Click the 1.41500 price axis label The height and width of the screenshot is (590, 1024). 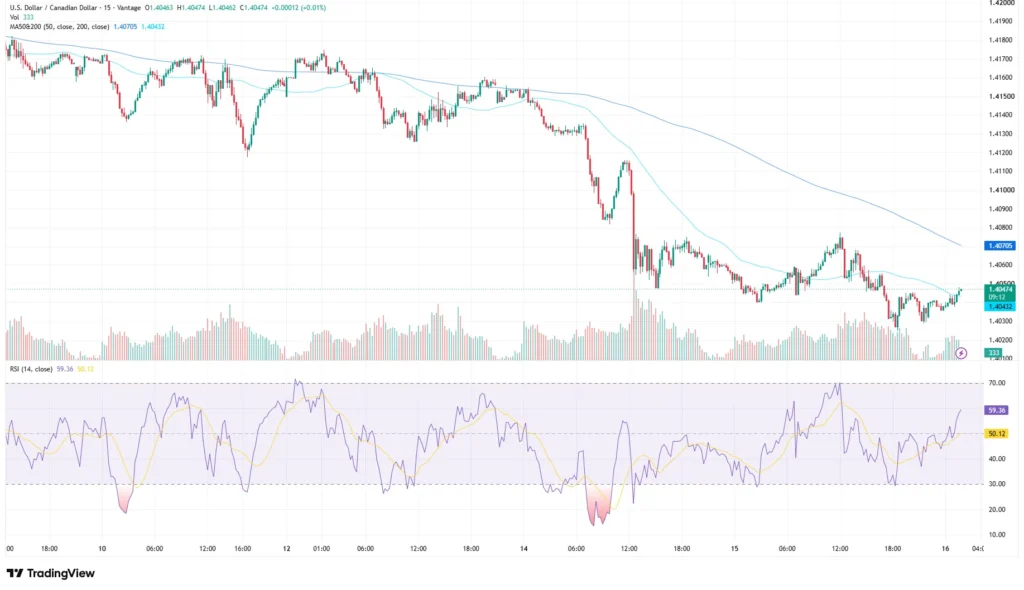(1001, 96)
